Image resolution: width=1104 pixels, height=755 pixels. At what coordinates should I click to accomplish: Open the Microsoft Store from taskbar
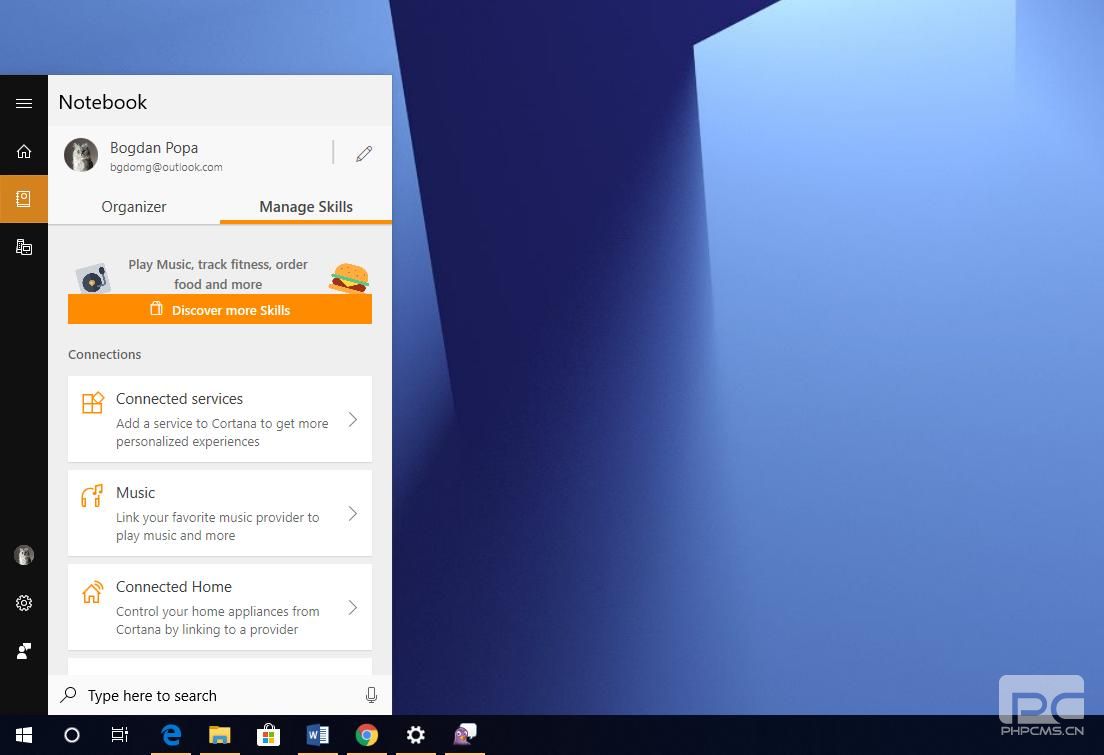pyautogui.click(x=268, y=735)
